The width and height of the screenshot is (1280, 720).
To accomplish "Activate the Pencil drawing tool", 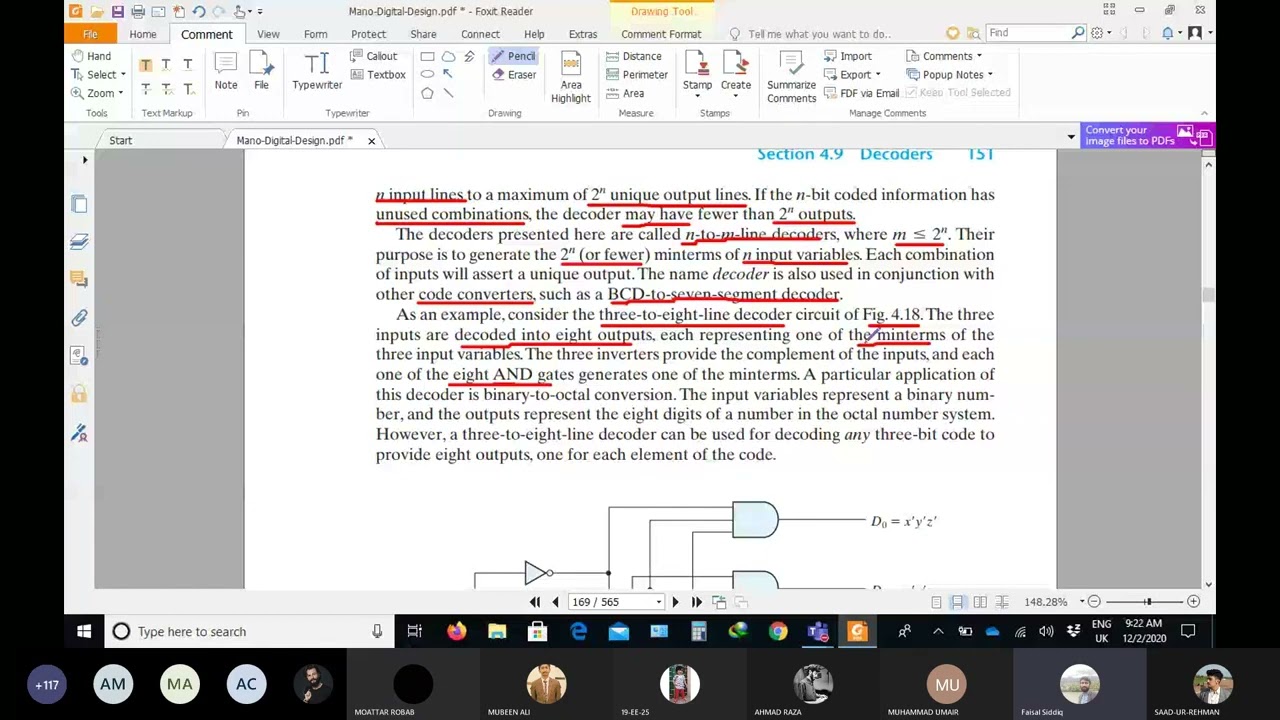I will pos(513,56).
